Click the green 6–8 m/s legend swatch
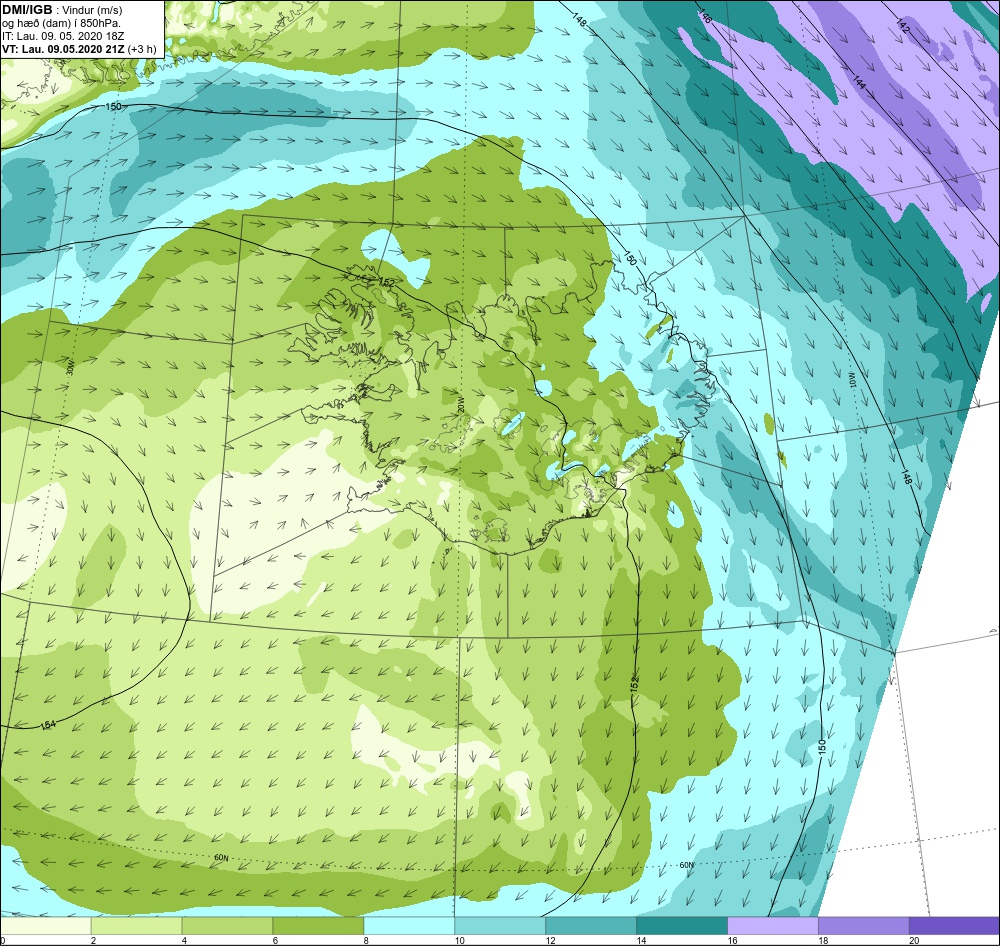This screenshot has width=1000, height=946. (318, 925)
